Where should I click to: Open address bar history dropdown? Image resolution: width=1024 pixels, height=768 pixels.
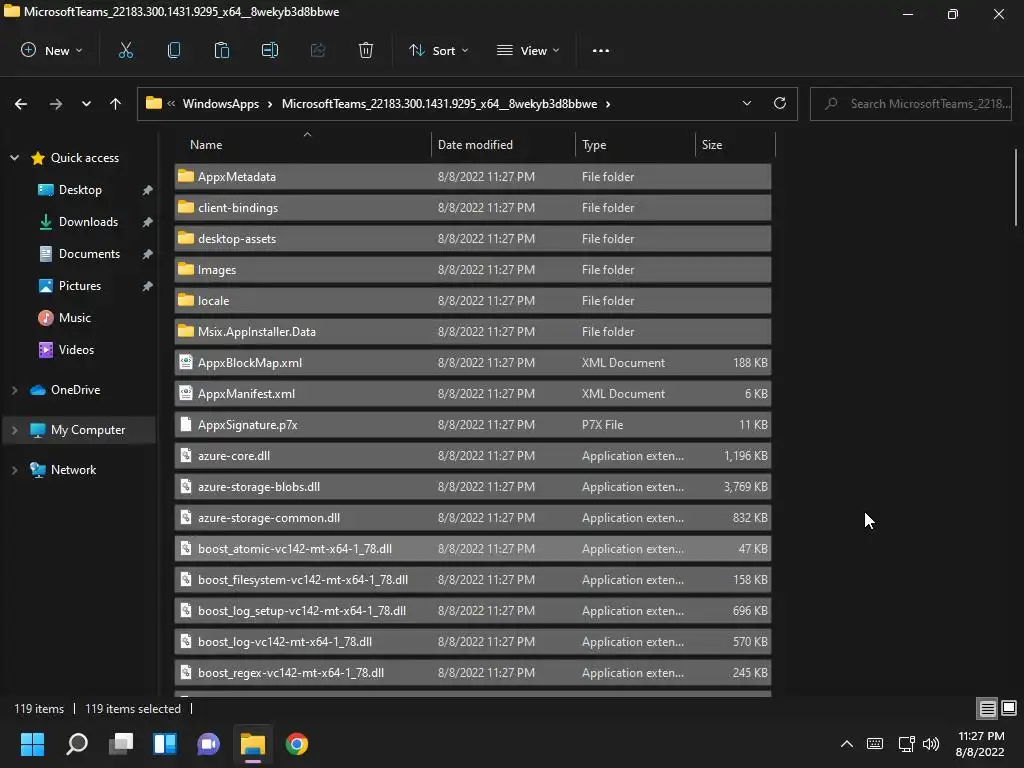click(746, 103)
